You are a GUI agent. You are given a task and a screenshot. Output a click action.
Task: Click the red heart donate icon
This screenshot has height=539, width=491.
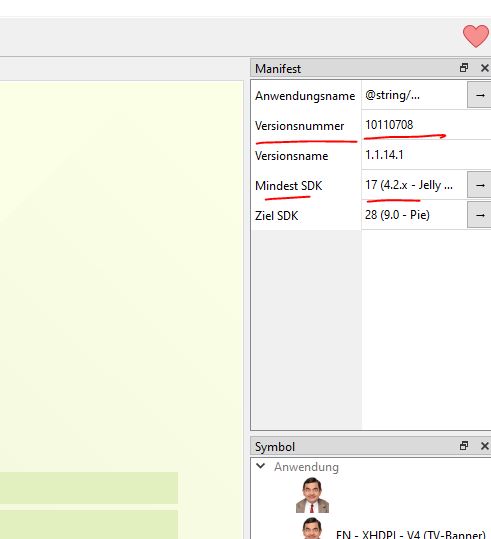coord(476,35)
